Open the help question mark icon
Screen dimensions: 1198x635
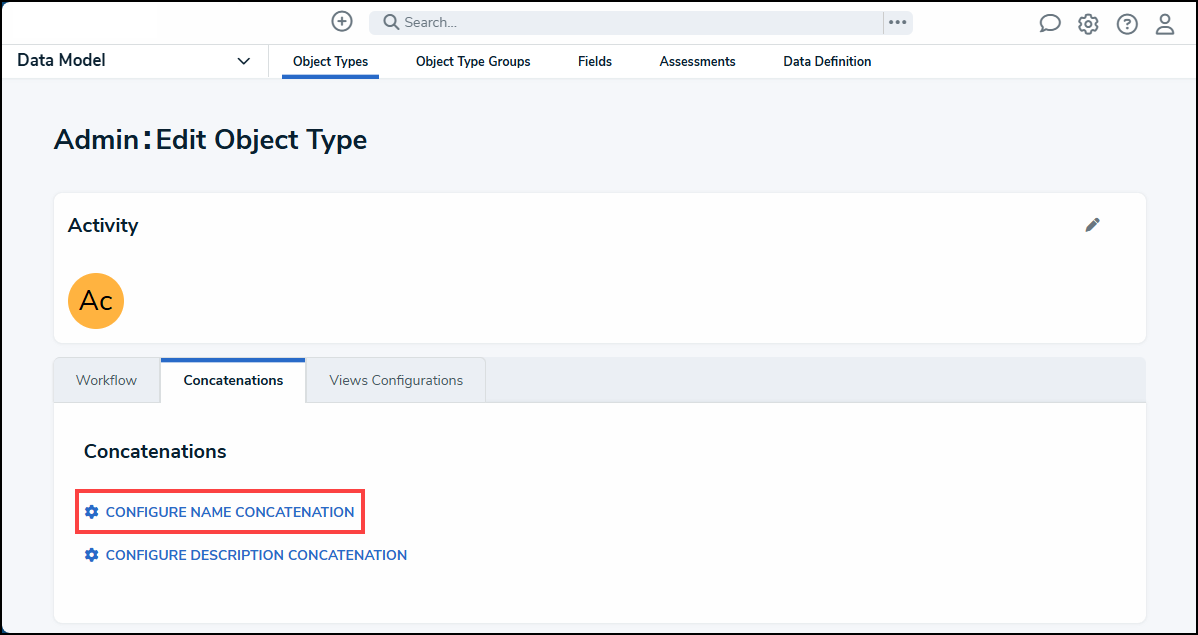[1126, 22]
